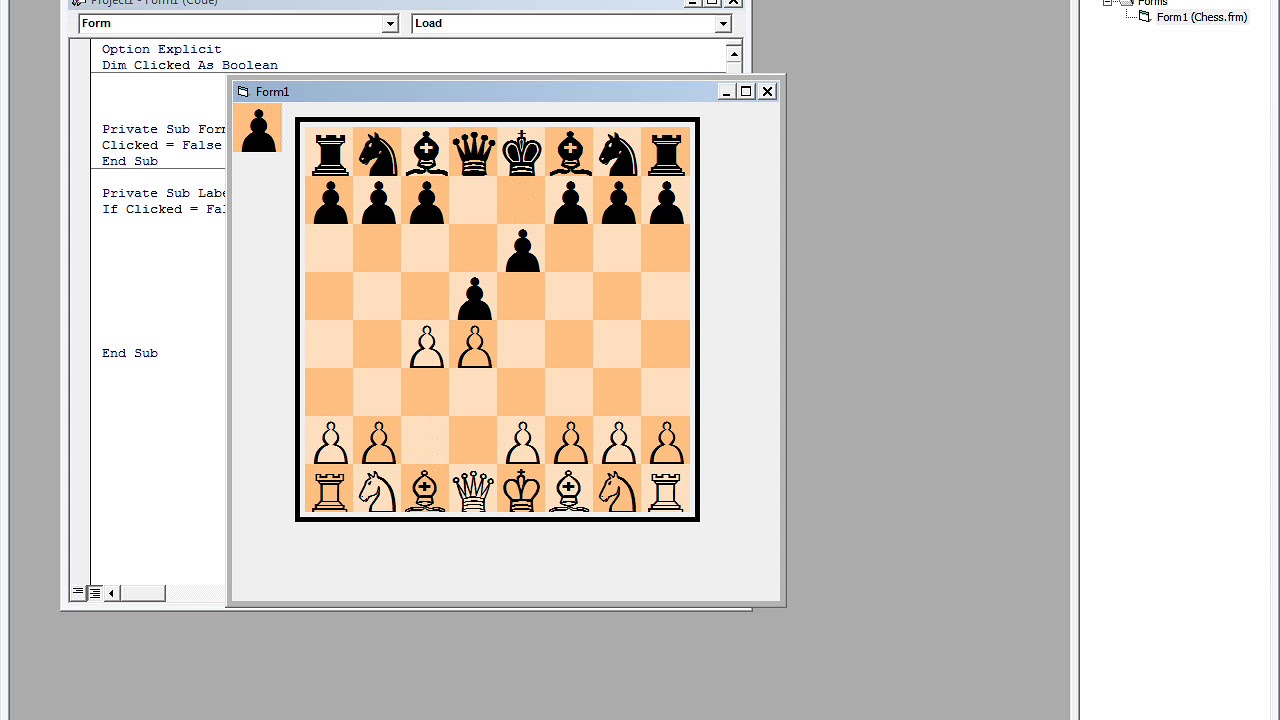Click the white pawn on e2

pyautogui.click(x=521, y=440)
